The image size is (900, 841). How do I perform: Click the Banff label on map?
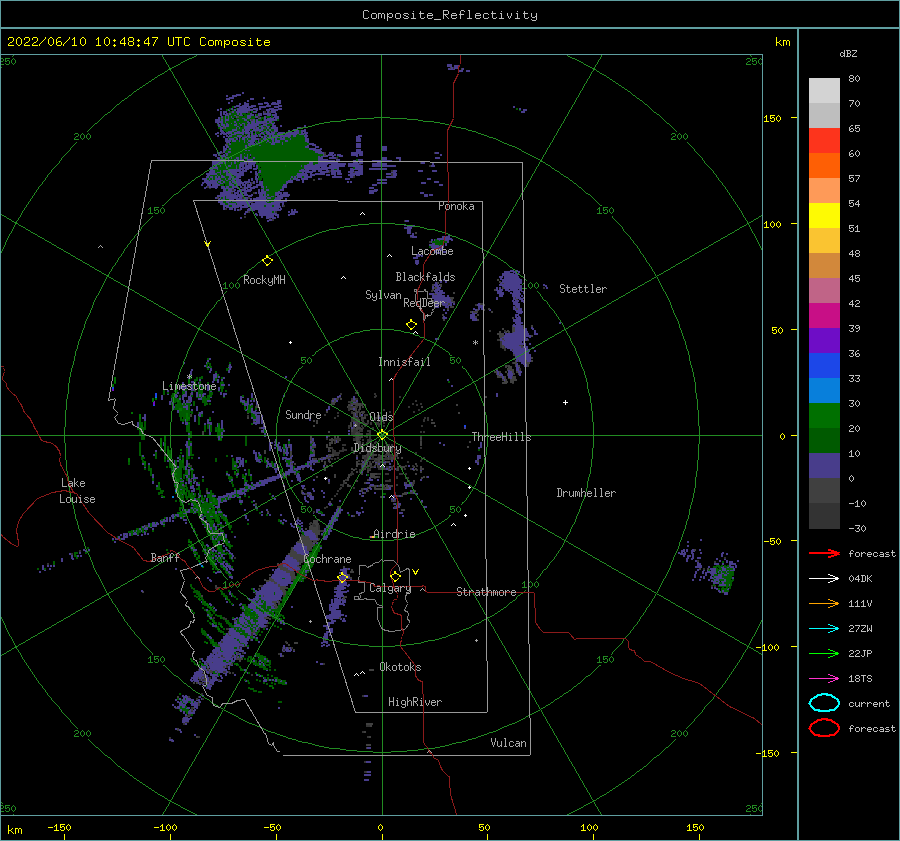point(165,557)
